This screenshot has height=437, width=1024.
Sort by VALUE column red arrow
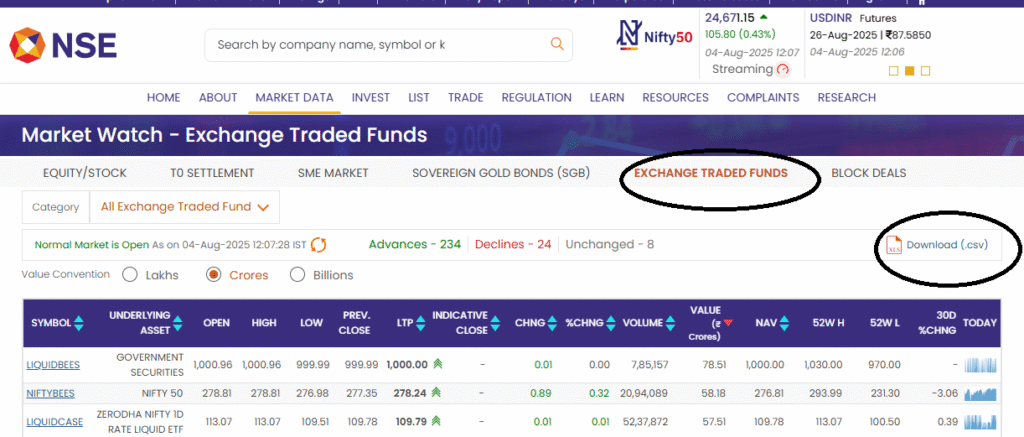click(x=728, y=323)
